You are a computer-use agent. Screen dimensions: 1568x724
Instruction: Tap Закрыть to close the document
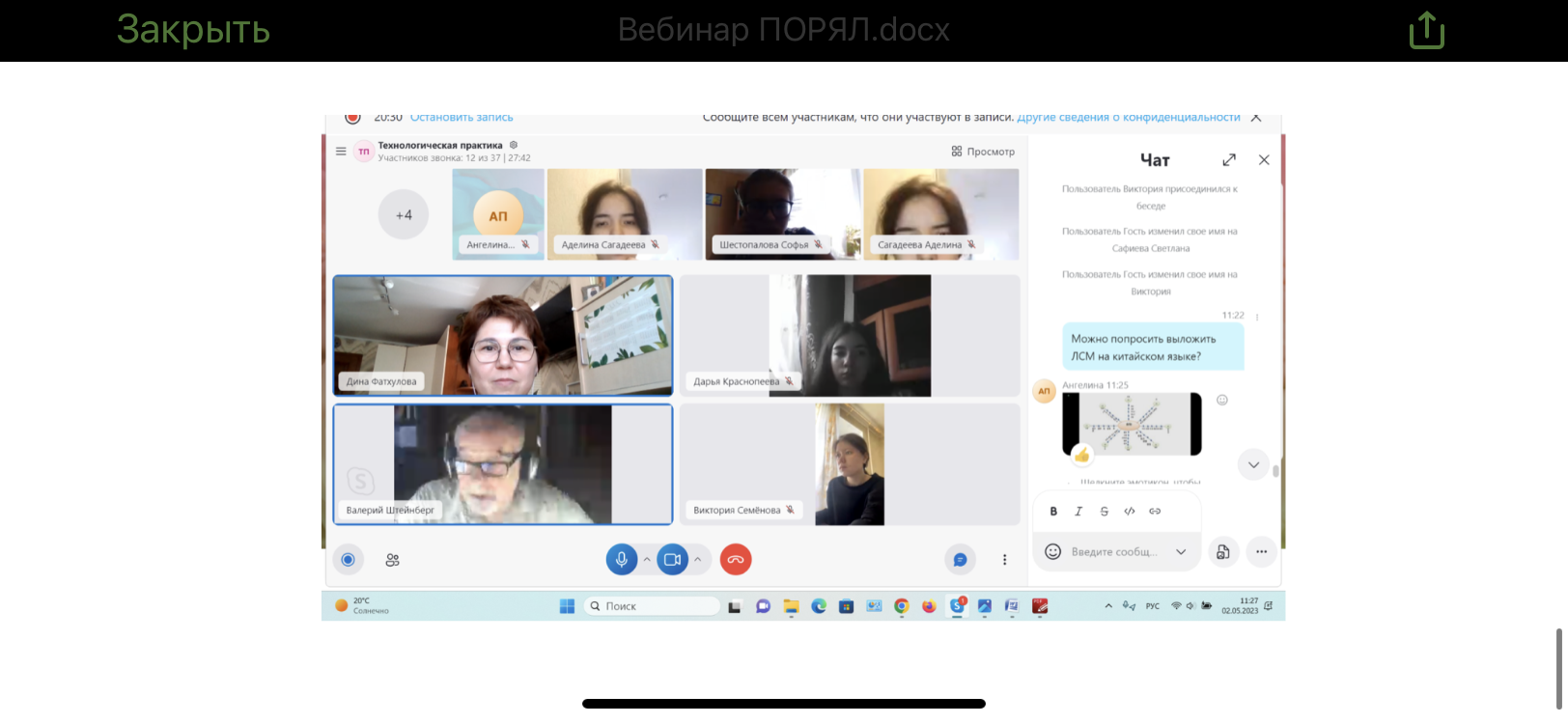pos(193,31)
